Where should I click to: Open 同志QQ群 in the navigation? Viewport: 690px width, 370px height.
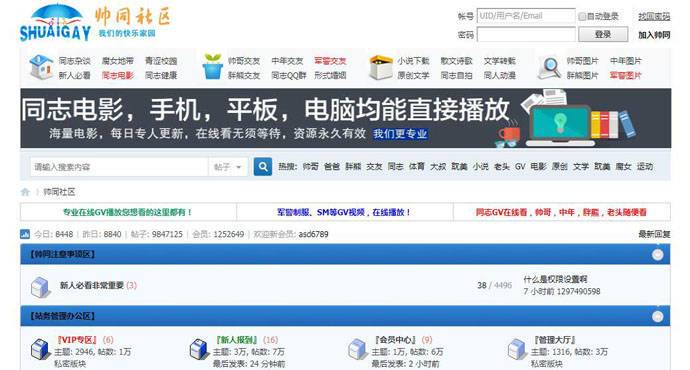tap(289, 75)
